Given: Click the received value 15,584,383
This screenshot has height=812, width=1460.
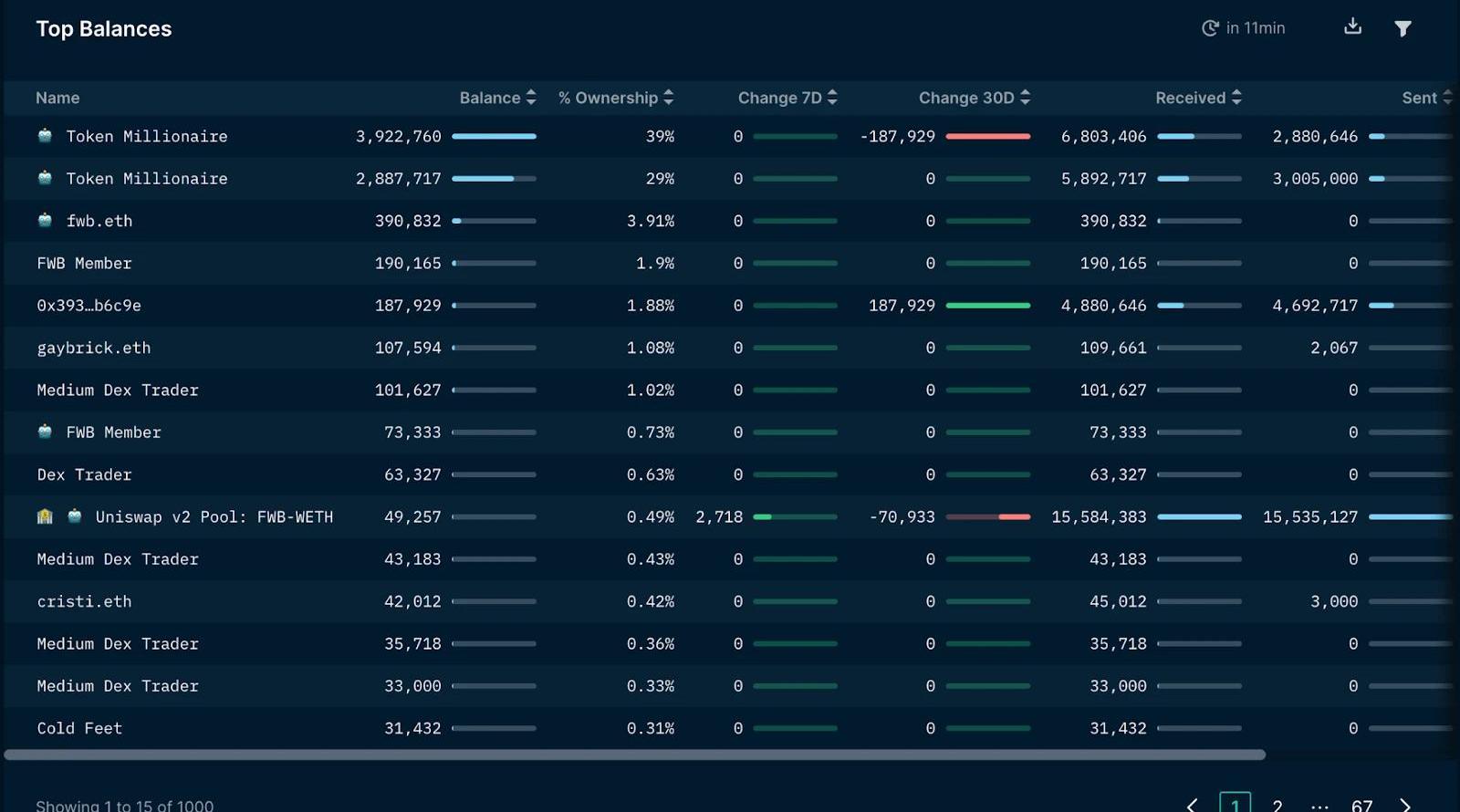Looking at the screenshot, I should click(x=1099, y=517).
